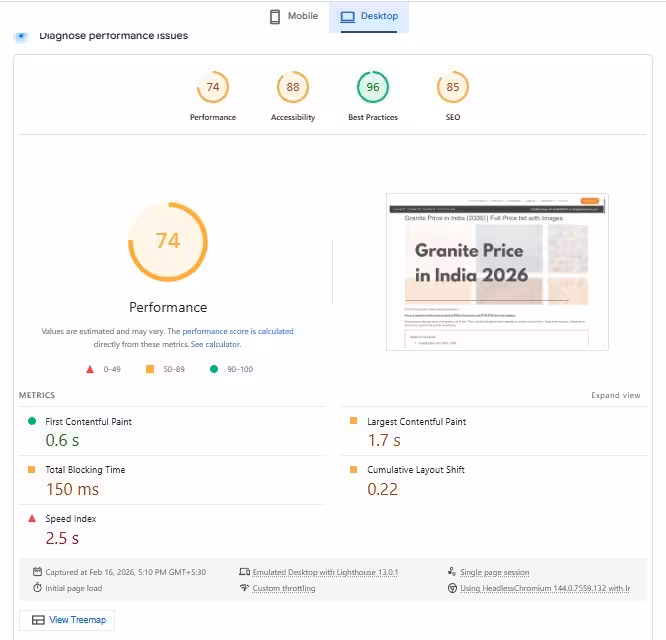Image resolution: width=666 pixels, height=640 pixels.
Task: Click the Single page session label
Action: coord(494,572)
